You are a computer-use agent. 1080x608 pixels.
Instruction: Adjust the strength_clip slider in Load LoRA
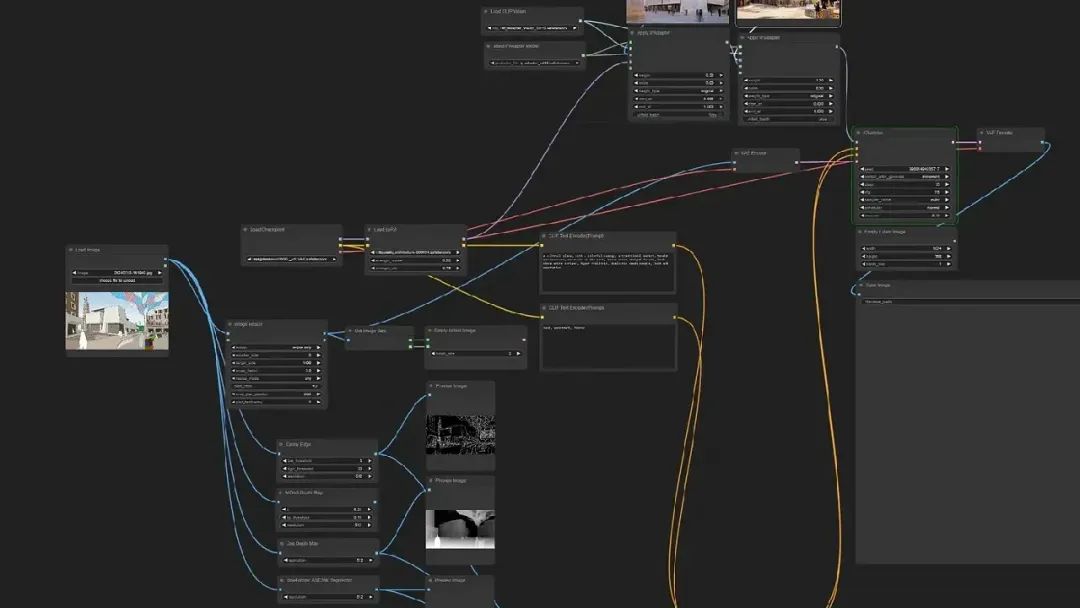[x=415, y=268]
